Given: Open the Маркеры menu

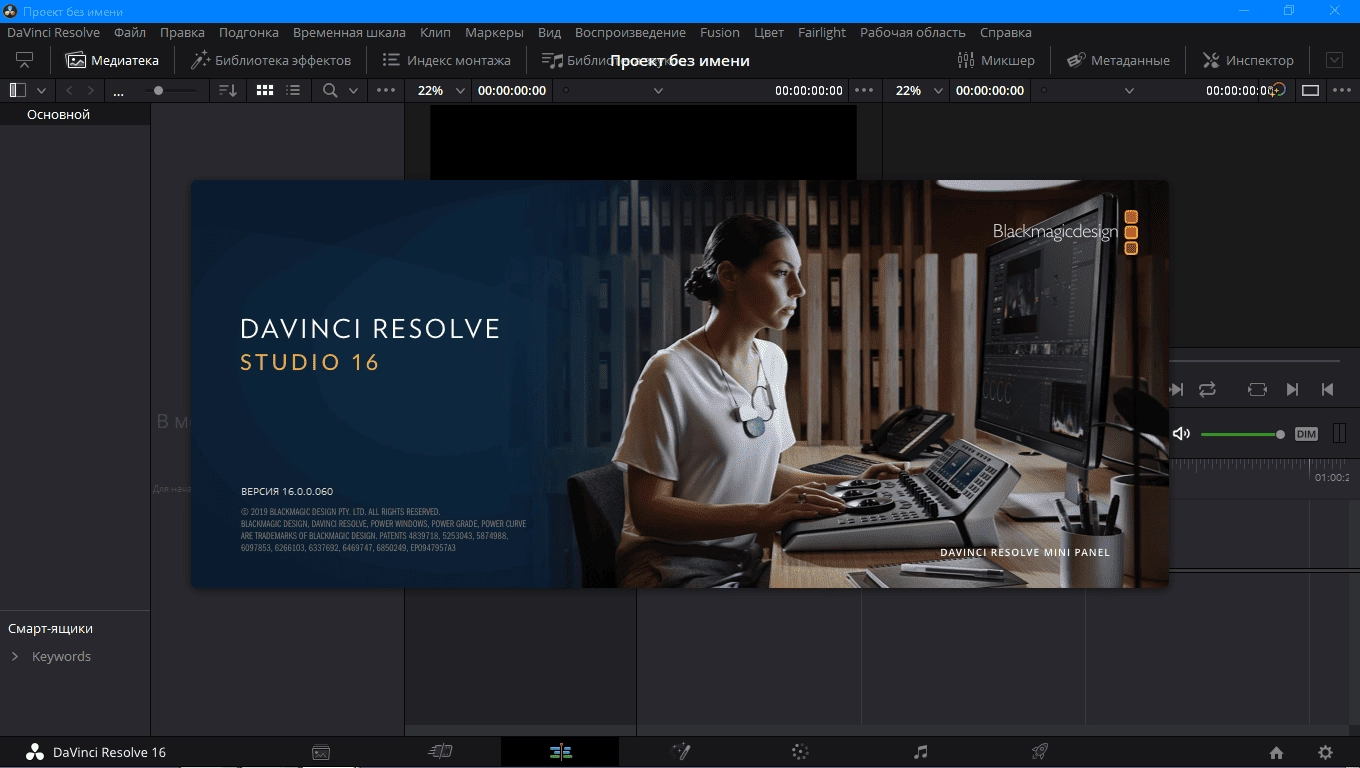Looking at the screenshot, I should 494,32.
